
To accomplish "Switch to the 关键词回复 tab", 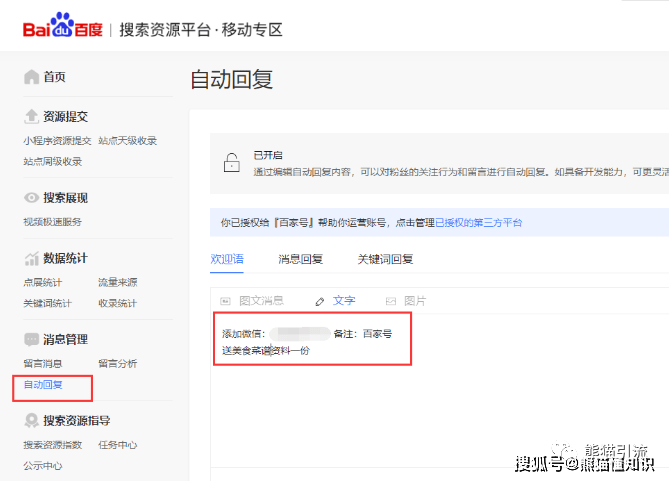I will pyautogui.click(x=385, y=259).
